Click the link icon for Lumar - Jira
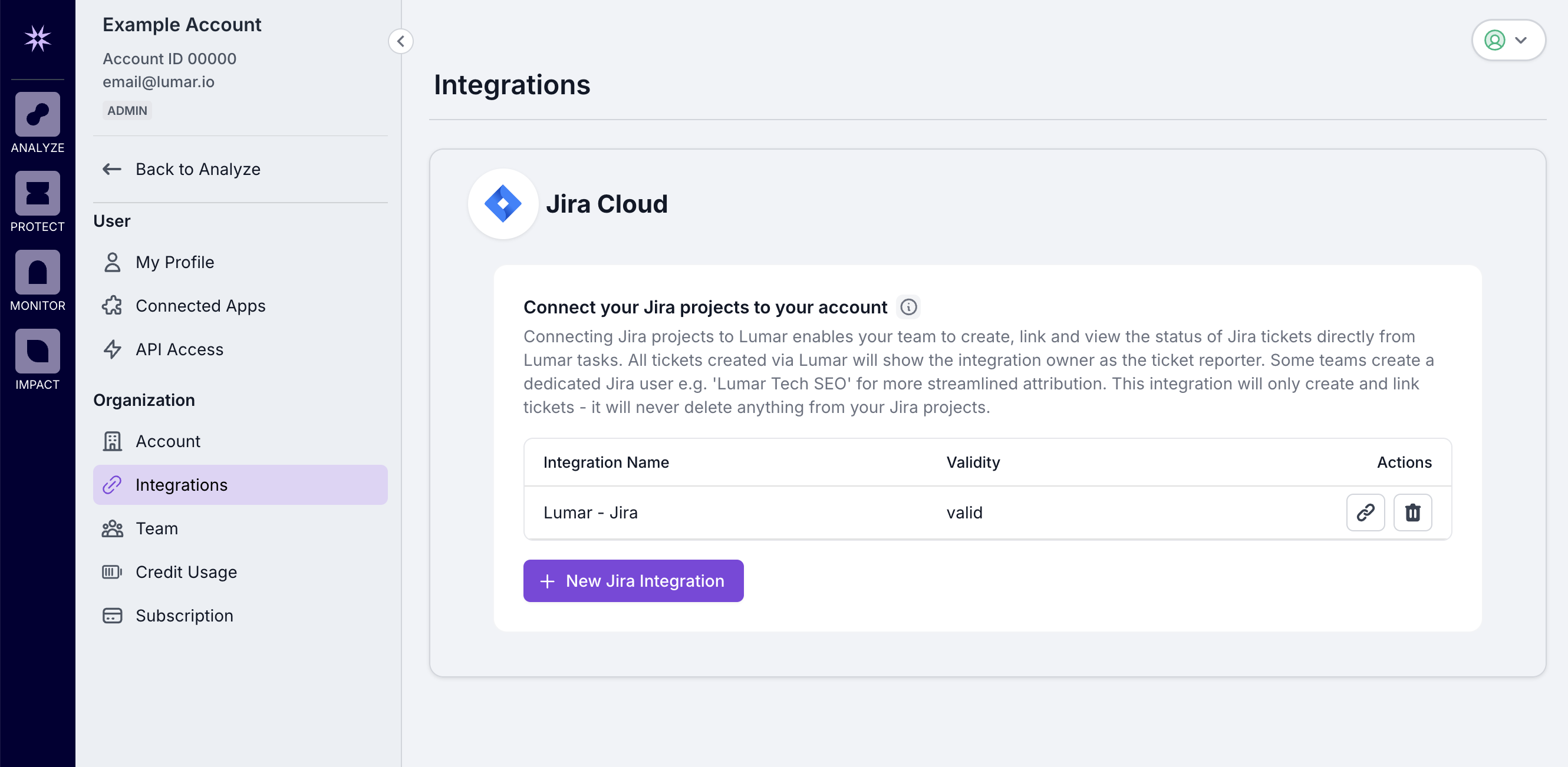1568x767 pixels. coord(1365,513)
